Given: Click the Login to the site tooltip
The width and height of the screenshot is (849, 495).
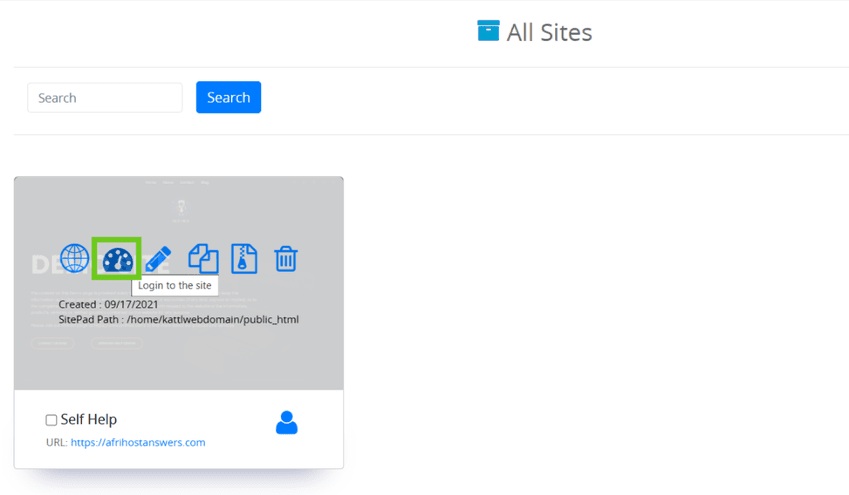Looking at the screenshot, I should pos(175,286).
